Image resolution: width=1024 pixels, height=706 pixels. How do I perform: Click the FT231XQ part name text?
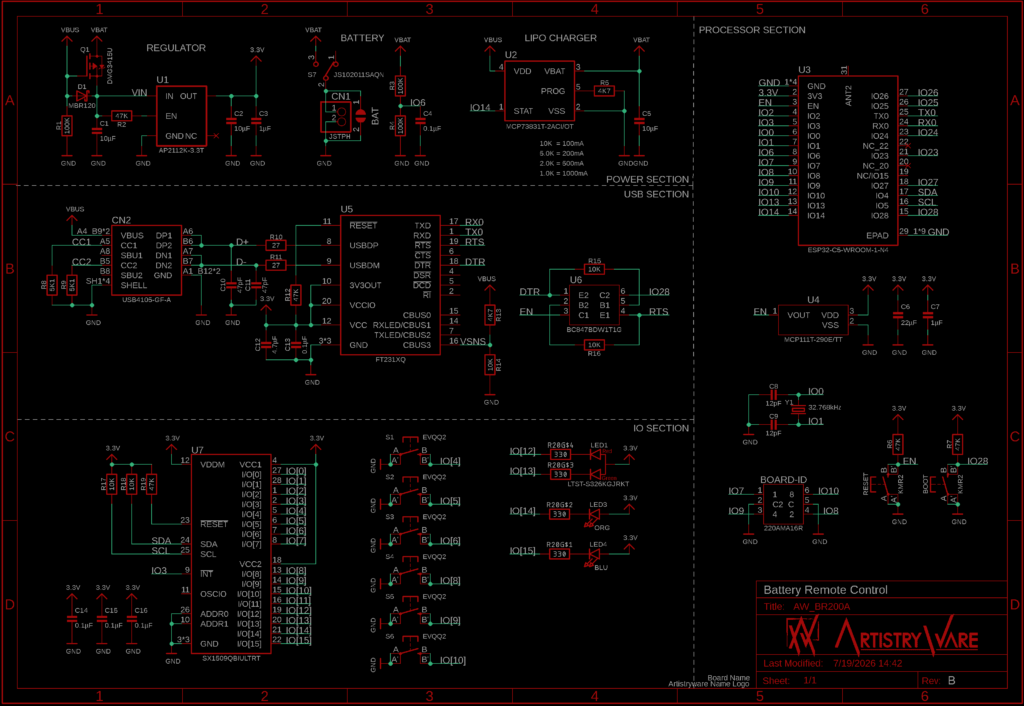pos(391,359)
